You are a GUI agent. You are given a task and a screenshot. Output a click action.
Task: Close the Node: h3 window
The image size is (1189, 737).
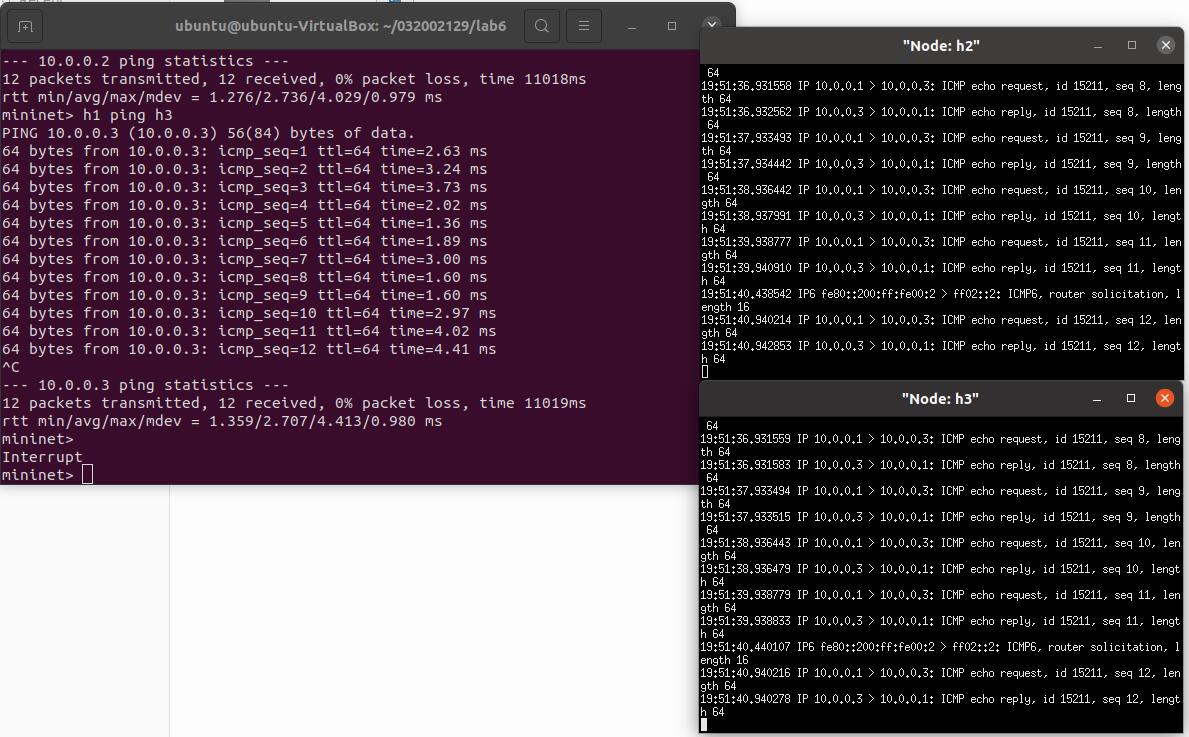tap(1165, 398)
